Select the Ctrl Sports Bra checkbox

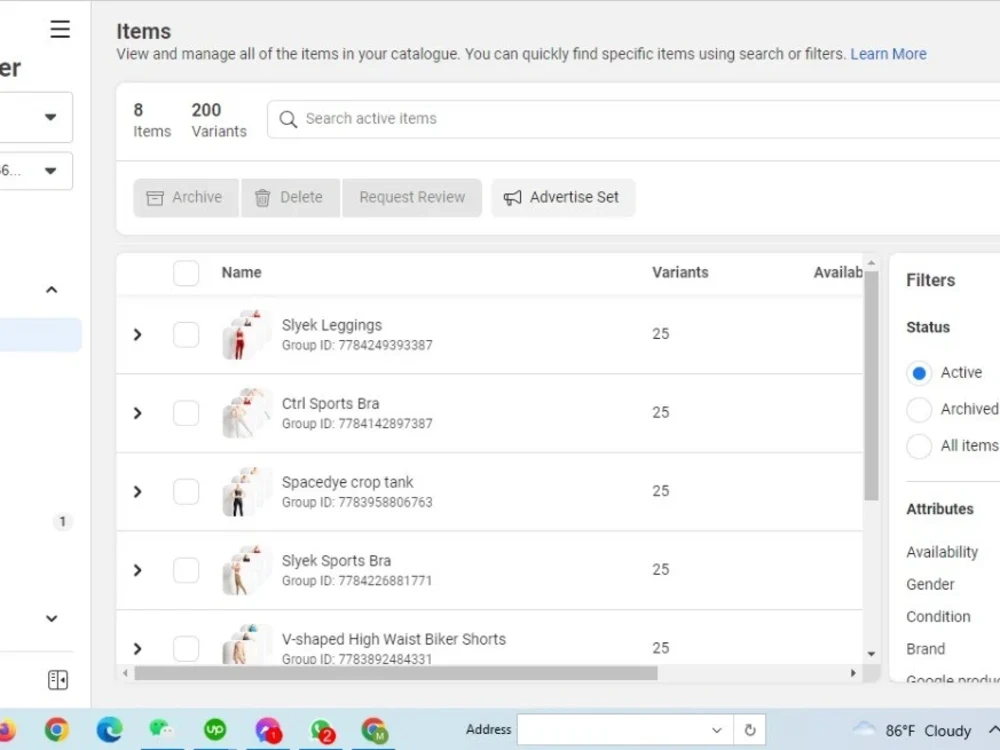coord(186,413)
